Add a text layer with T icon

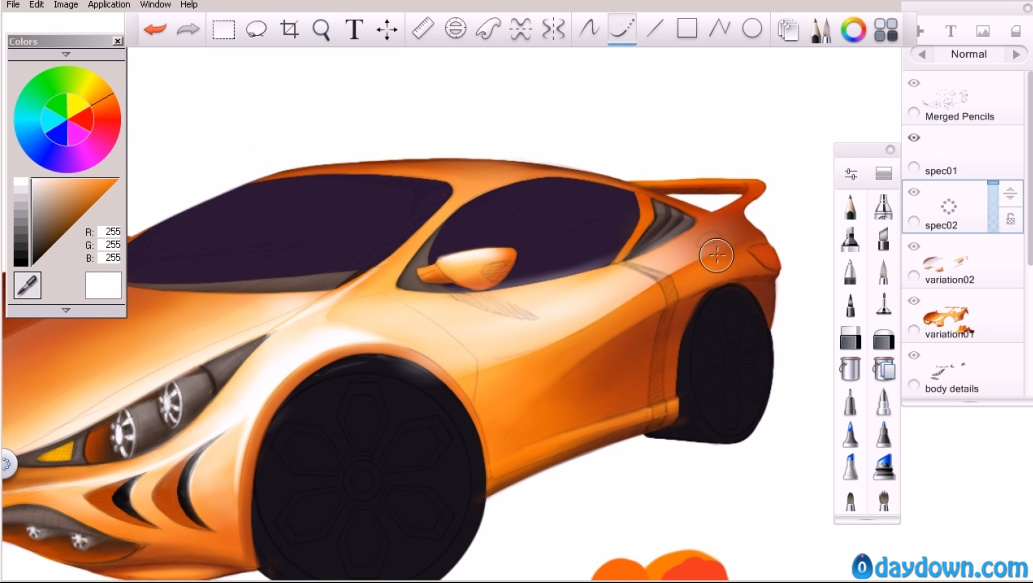click(x=950, y=31)
